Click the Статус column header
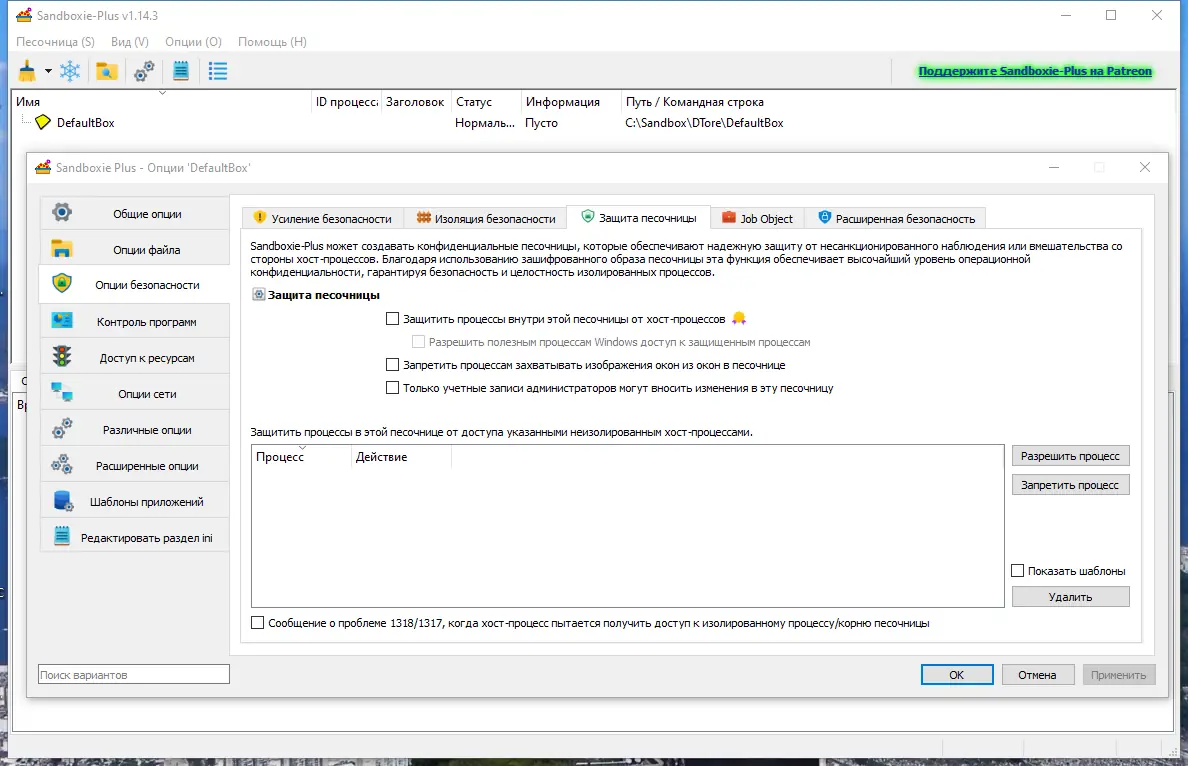The width and height of the screenshot is (1188, 766). 486,102
